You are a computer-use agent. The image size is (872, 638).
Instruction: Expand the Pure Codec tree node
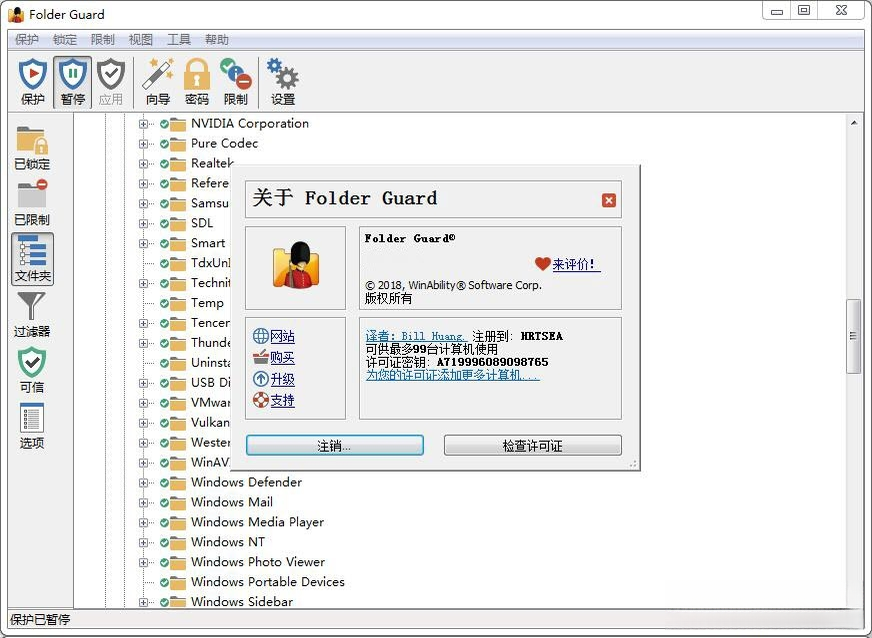click(x=143, y=144)
